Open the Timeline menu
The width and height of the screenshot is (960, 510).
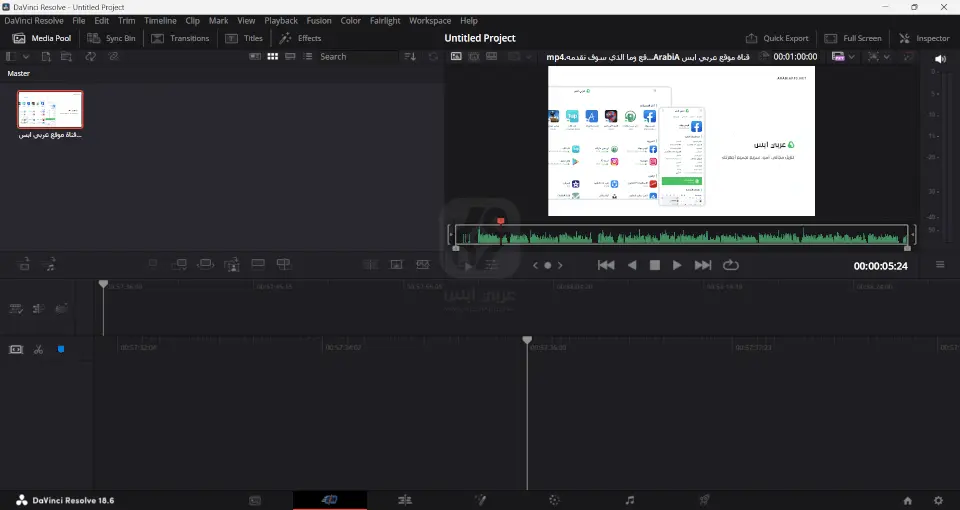coord(160,20)
